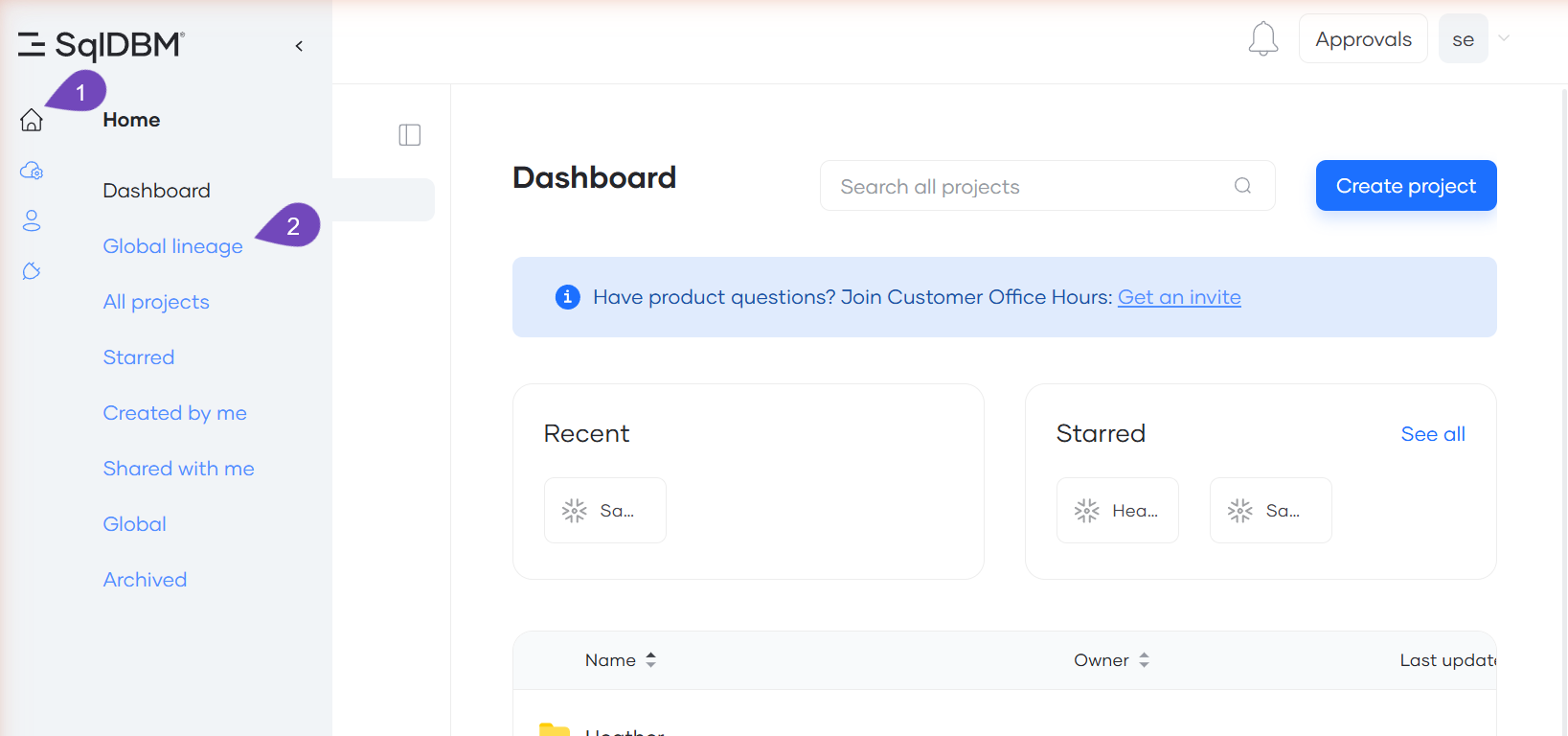Focus the Search all projects field
This screenshot has height=736, width=1568.
pyautogui.click(x=1048, y=186)
